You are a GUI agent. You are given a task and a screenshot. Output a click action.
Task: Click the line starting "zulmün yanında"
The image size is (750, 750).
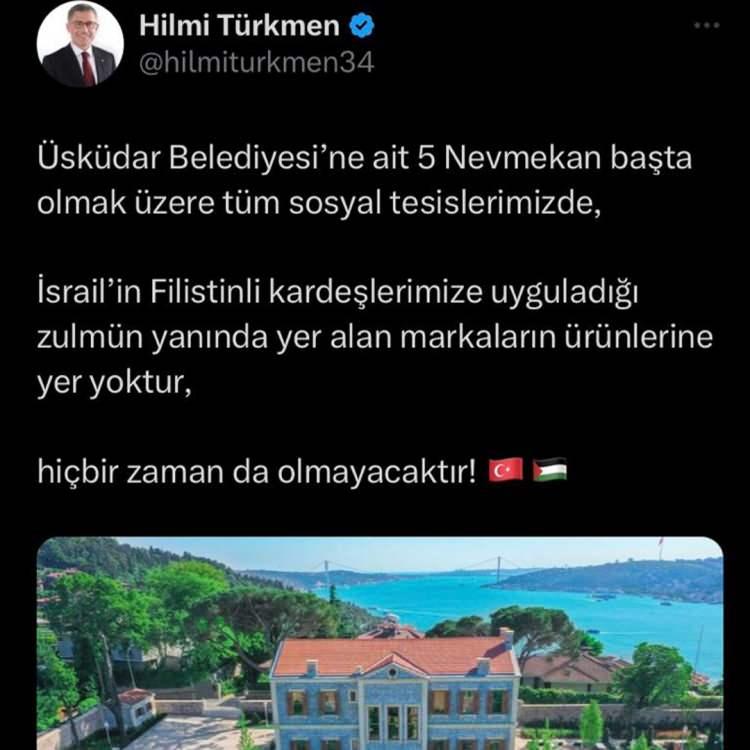click(375, 338)
